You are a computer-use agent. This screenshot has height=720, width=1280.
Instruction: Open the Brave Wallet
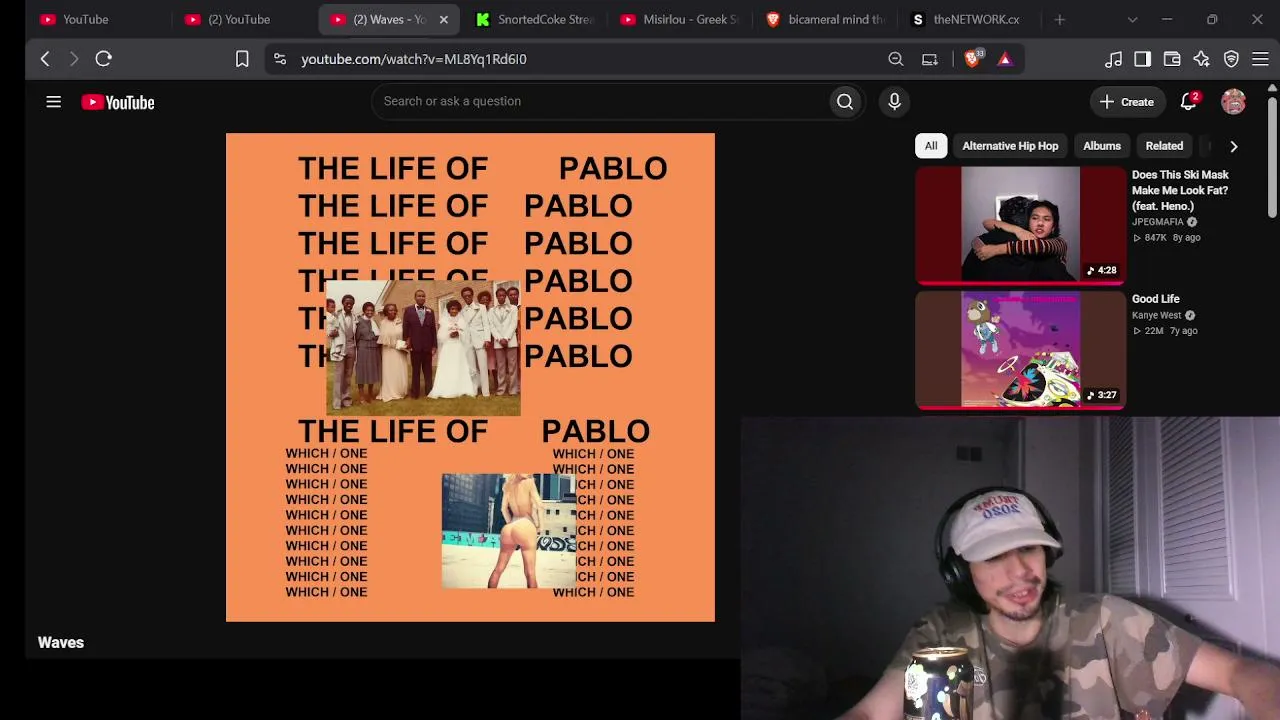tap(1172, 59)
